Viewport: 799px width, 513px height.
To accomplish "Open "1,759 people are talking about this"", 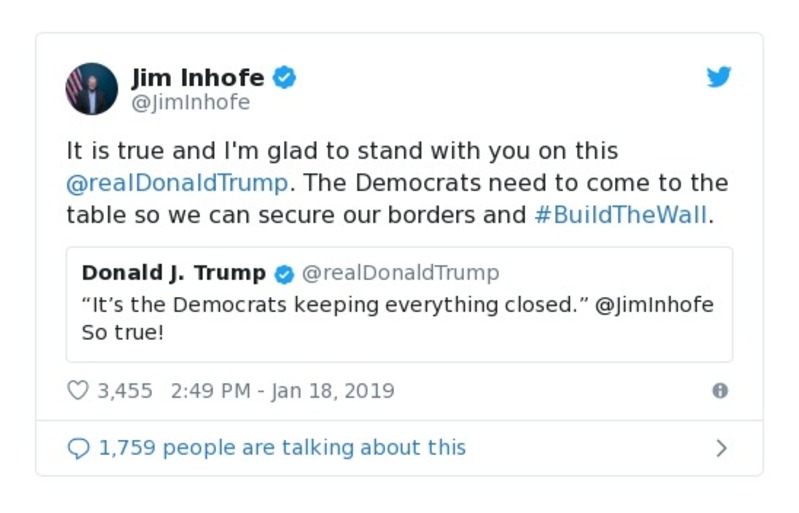I will pyautogui.click(x=282, y=448).
